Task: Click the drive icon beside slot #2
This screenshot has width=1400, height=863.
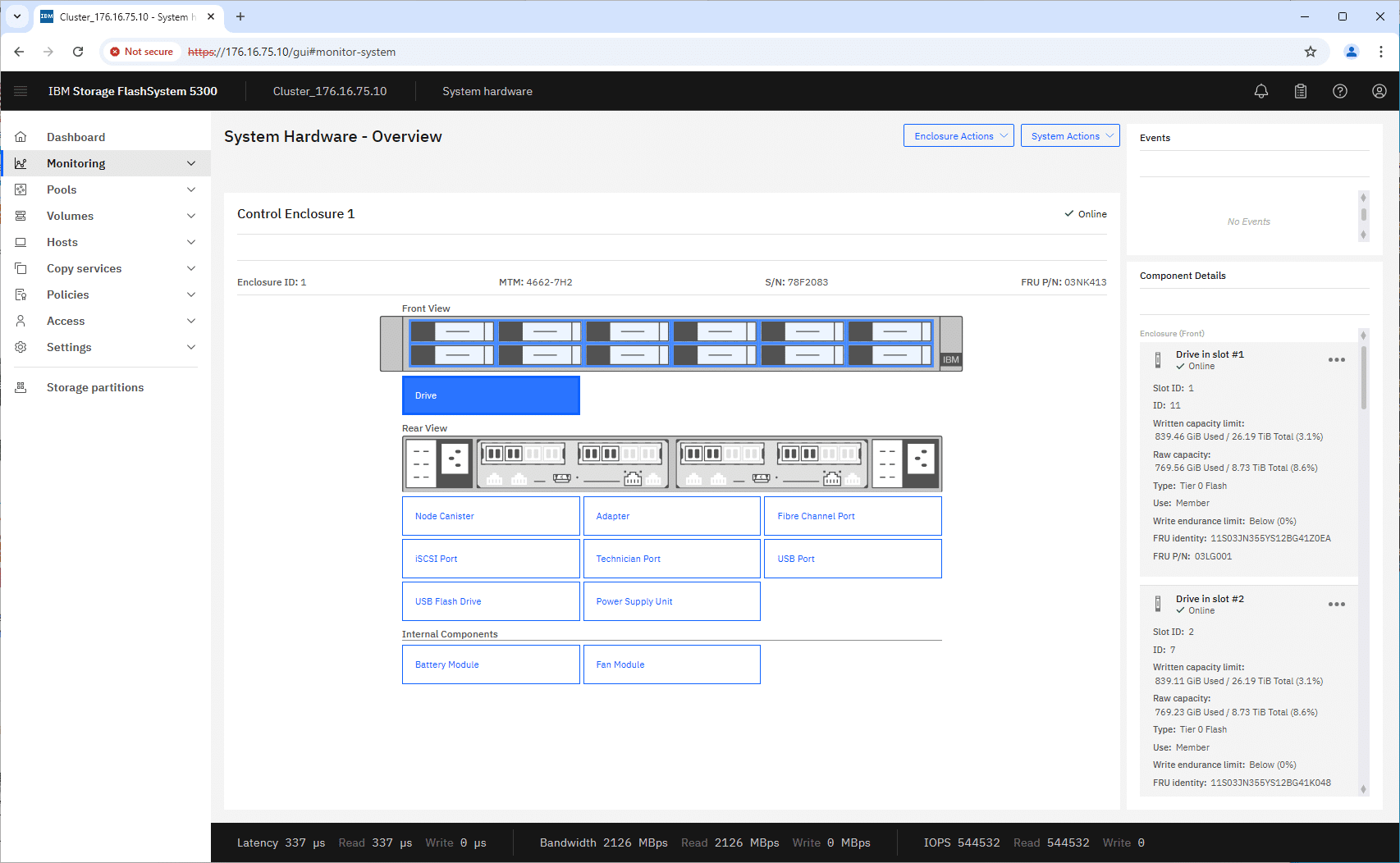Action: 1158,604
